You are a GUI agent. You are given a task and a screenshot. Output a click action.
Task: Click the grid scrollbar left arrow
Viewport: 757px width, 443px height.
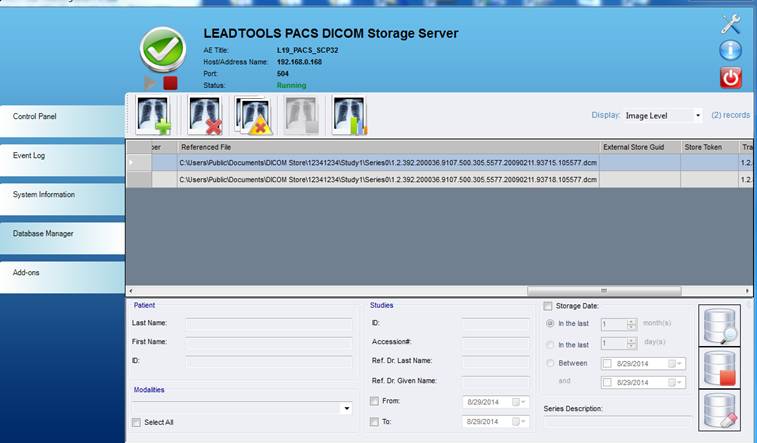pos(131,291)
